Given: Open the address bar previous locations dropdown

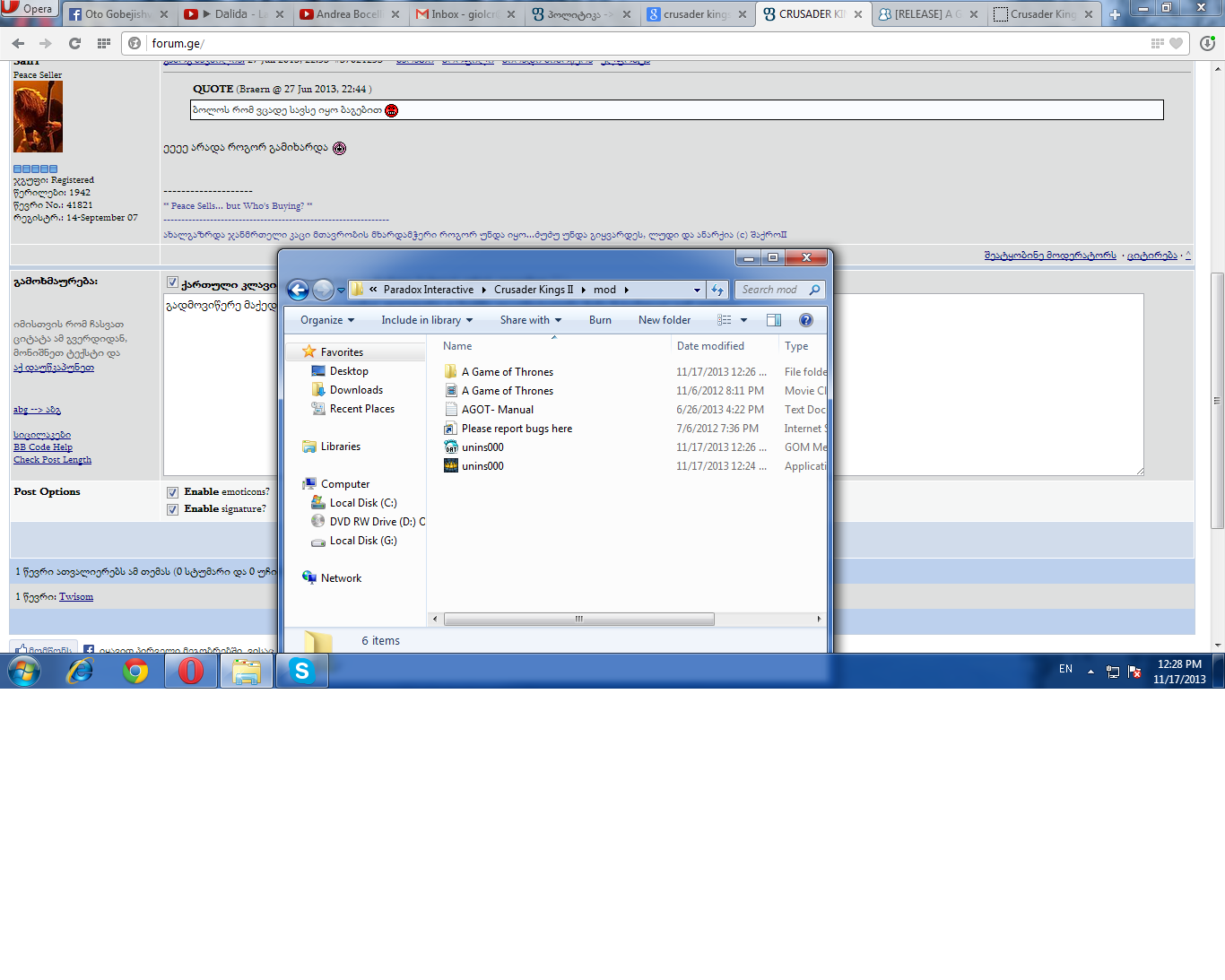Looking at the screenshot, I should pyautogui.click(x=697, y=290).
